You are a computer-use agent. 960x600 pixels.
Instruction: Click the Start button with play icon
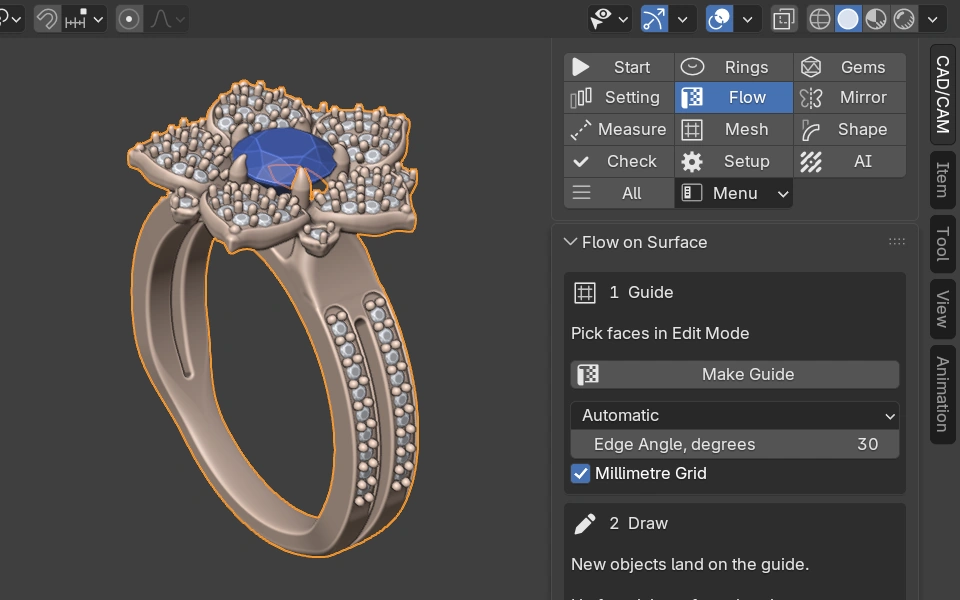[x=619, y=67]
